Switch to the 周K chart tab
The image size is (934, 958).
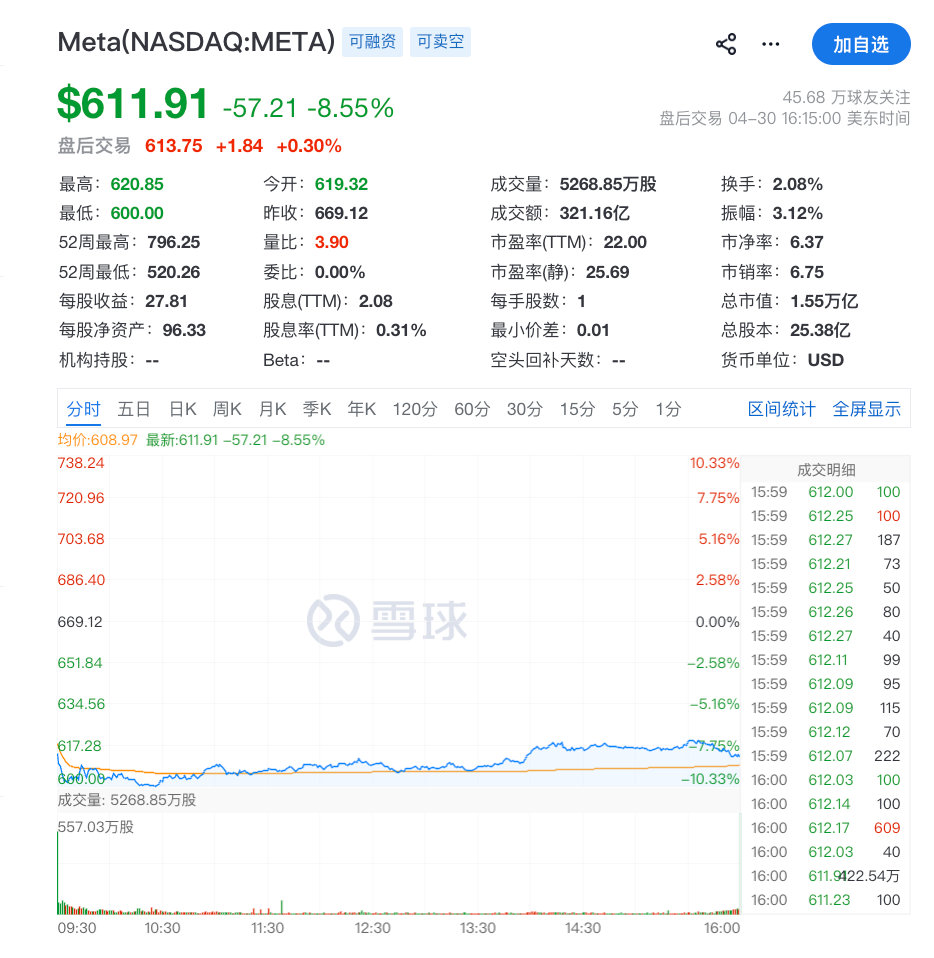point(227,409)
